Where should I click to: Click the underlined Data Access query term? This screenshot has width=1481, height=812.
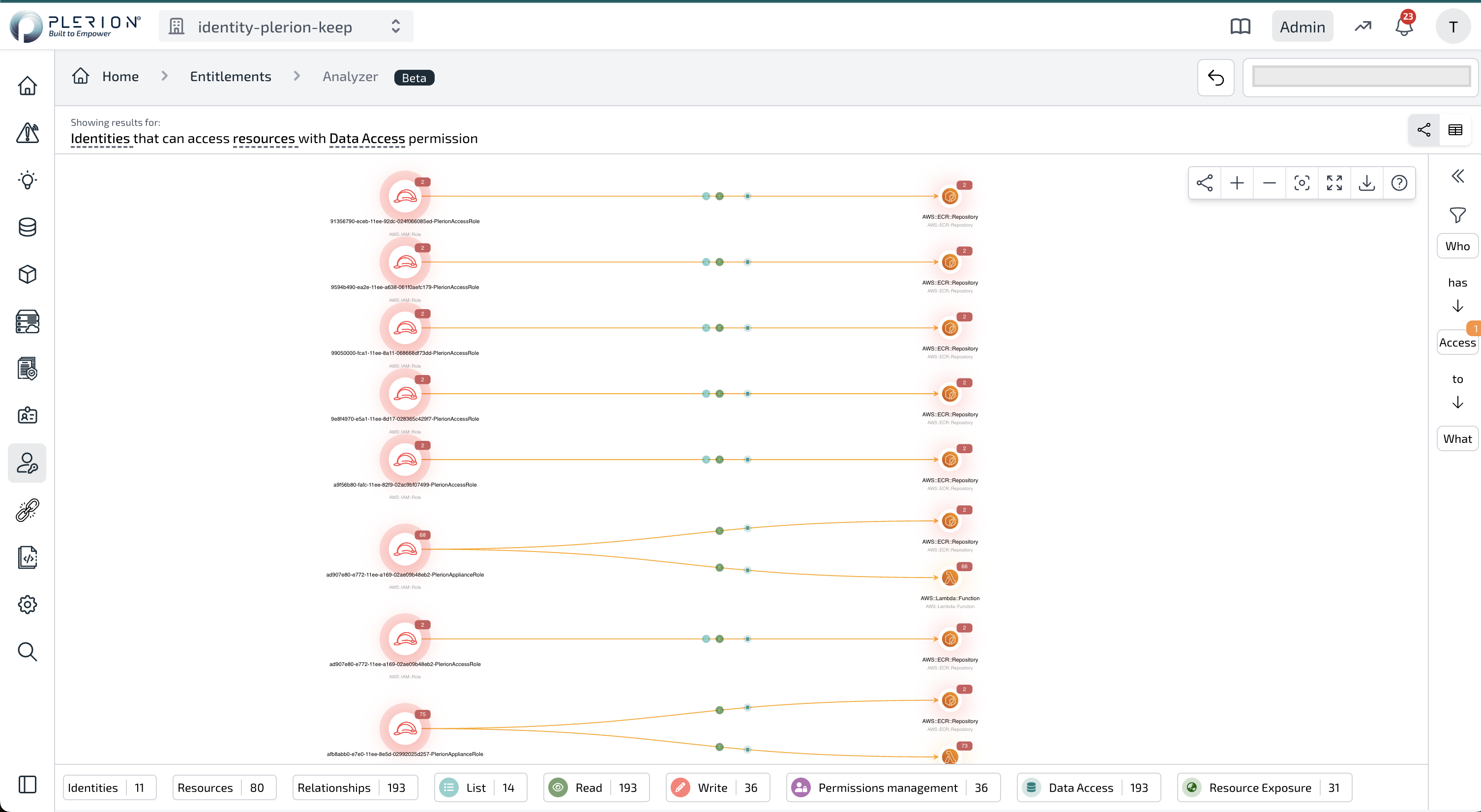pyautogui.click(x=367, y=139)
